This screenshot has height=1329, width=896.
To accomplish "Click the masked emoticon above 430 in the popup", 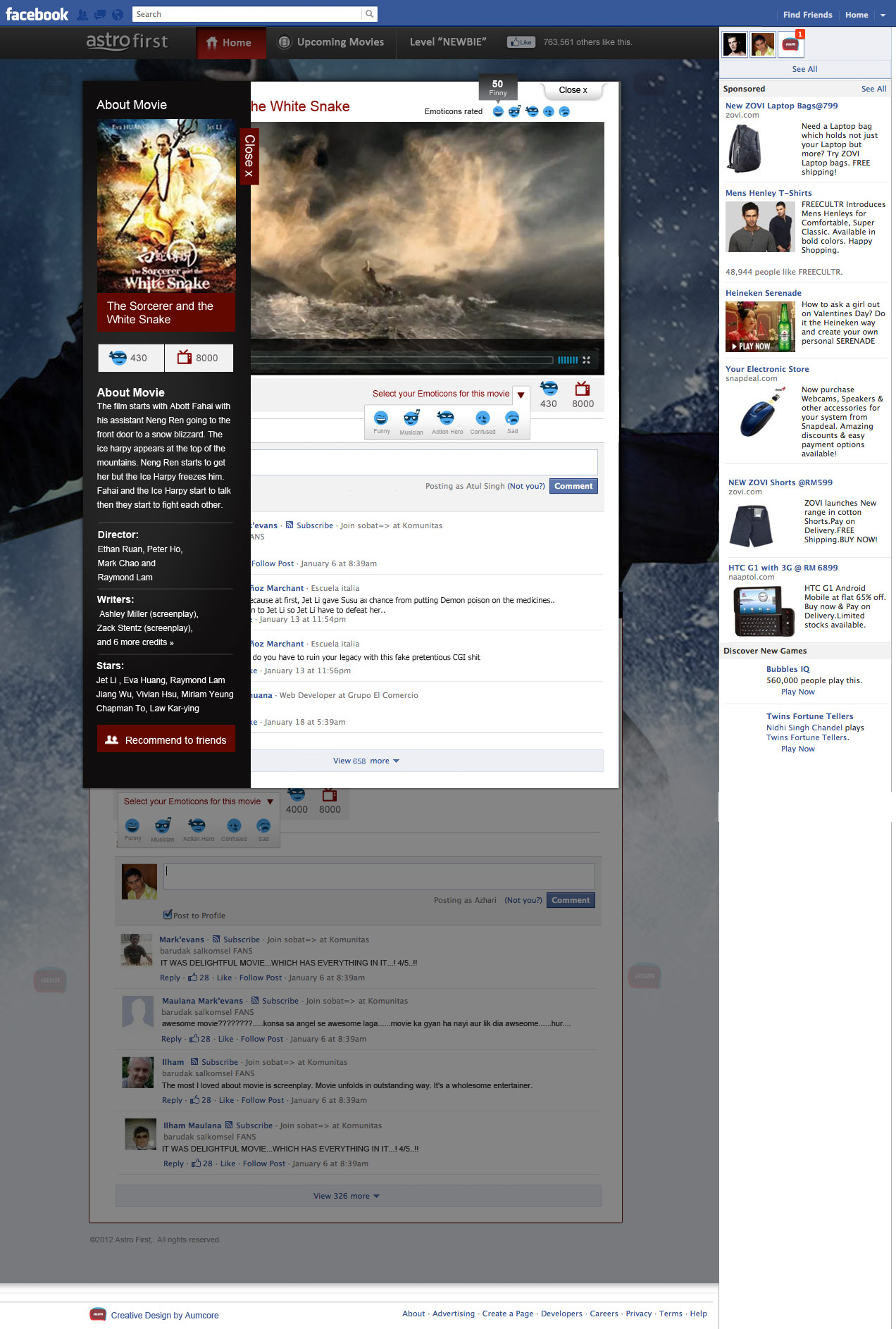I will pyautogui.click(x=549, y=388).
